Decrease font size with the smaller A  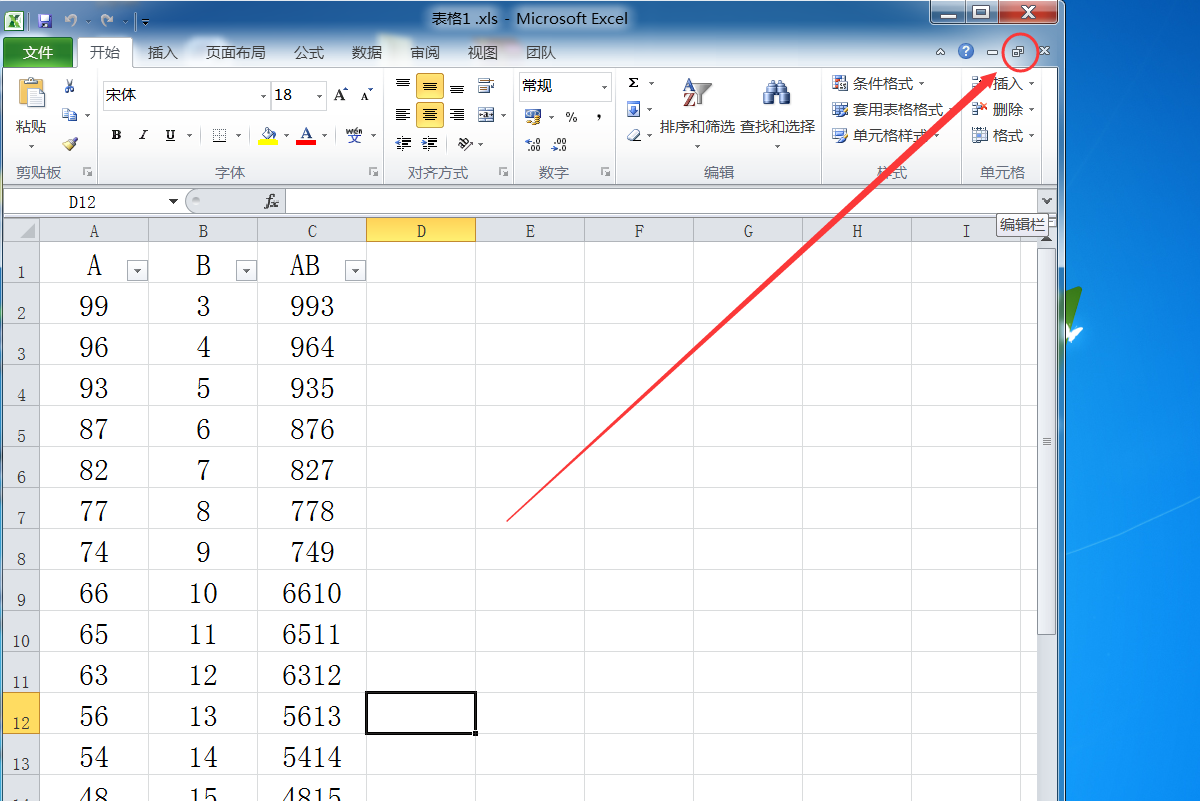click(x=366, y=95)
